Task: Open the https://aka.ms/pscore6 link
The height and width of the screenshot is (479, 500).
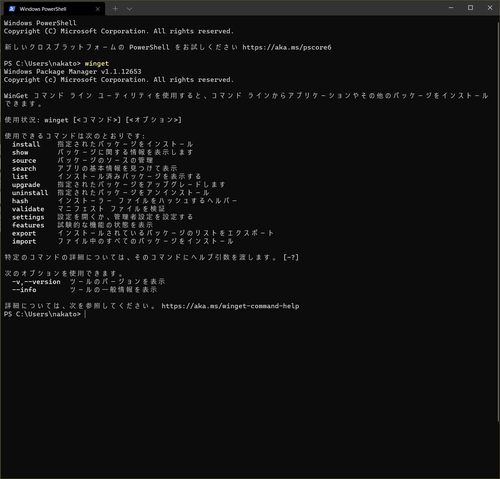Action: 287,47
